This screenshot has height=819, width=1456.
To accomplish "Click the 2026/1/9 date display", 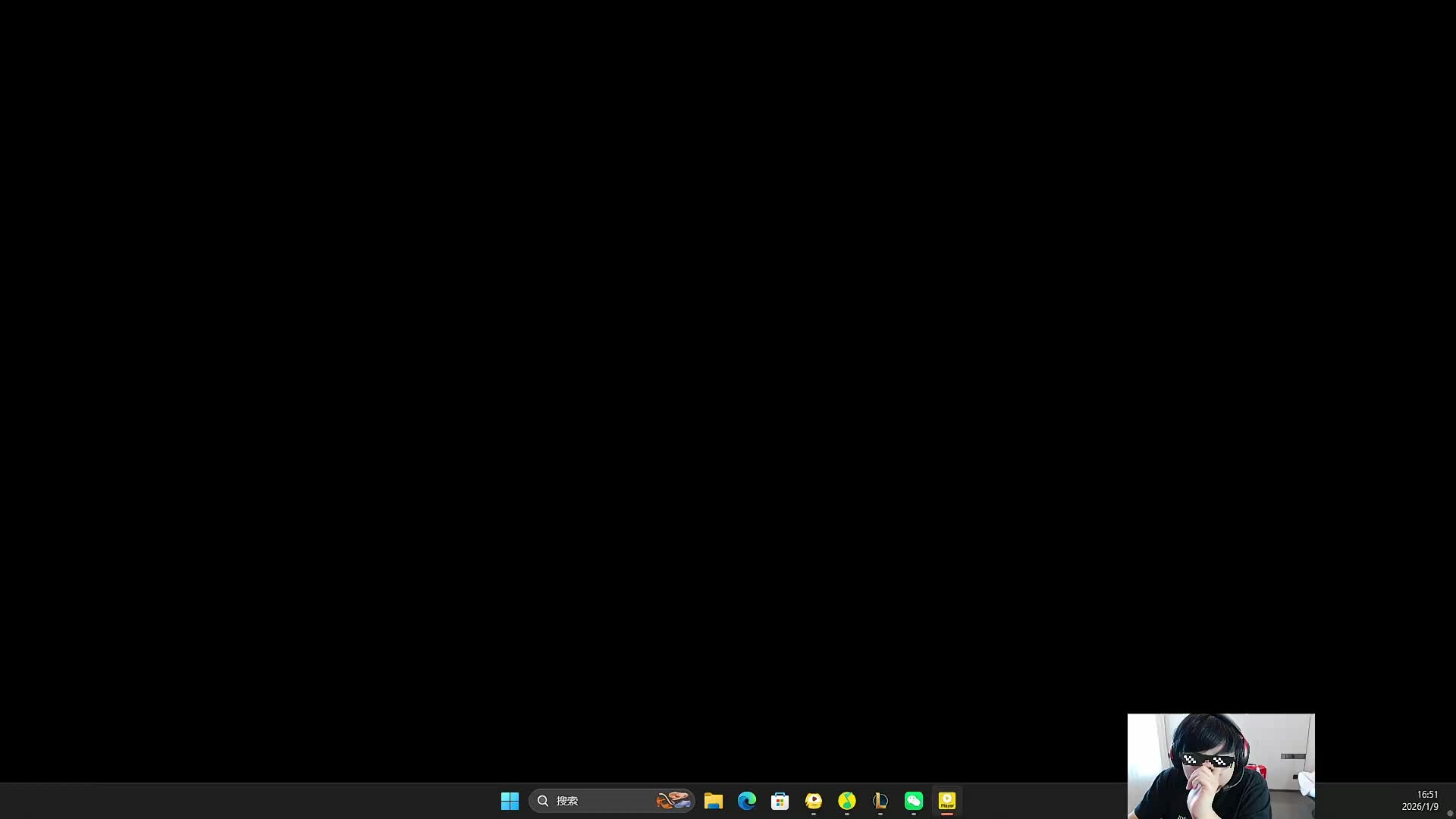I will pos(1420,807).
